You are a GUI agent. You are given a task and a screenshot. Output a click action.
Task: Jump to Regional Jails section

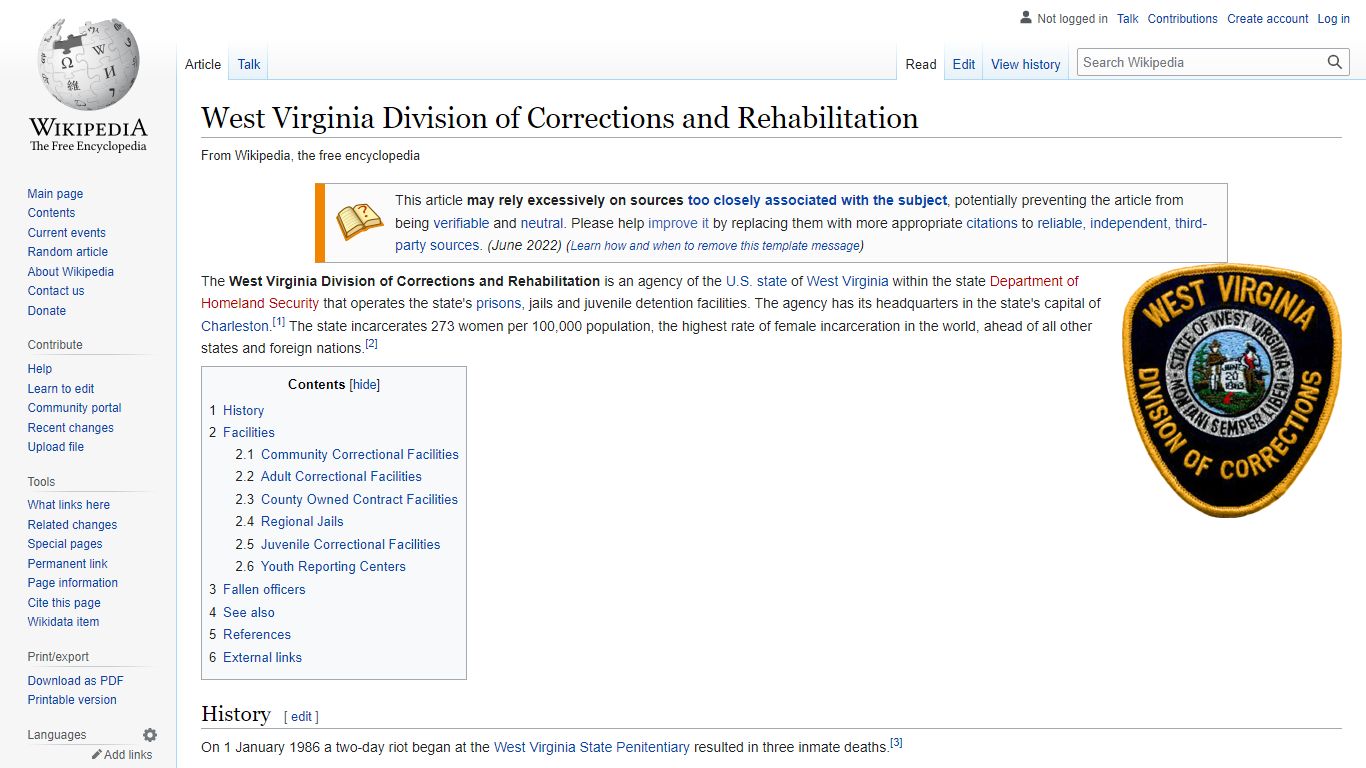pyautogui.click(x=302, y=522)
